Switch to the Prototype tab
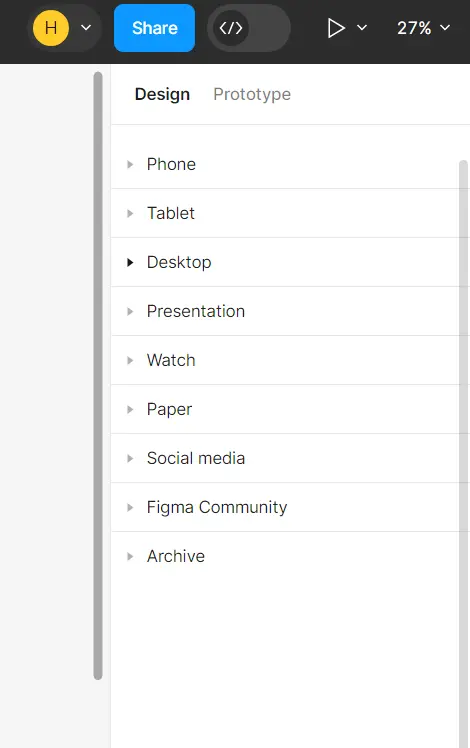 tap(252, 94)
